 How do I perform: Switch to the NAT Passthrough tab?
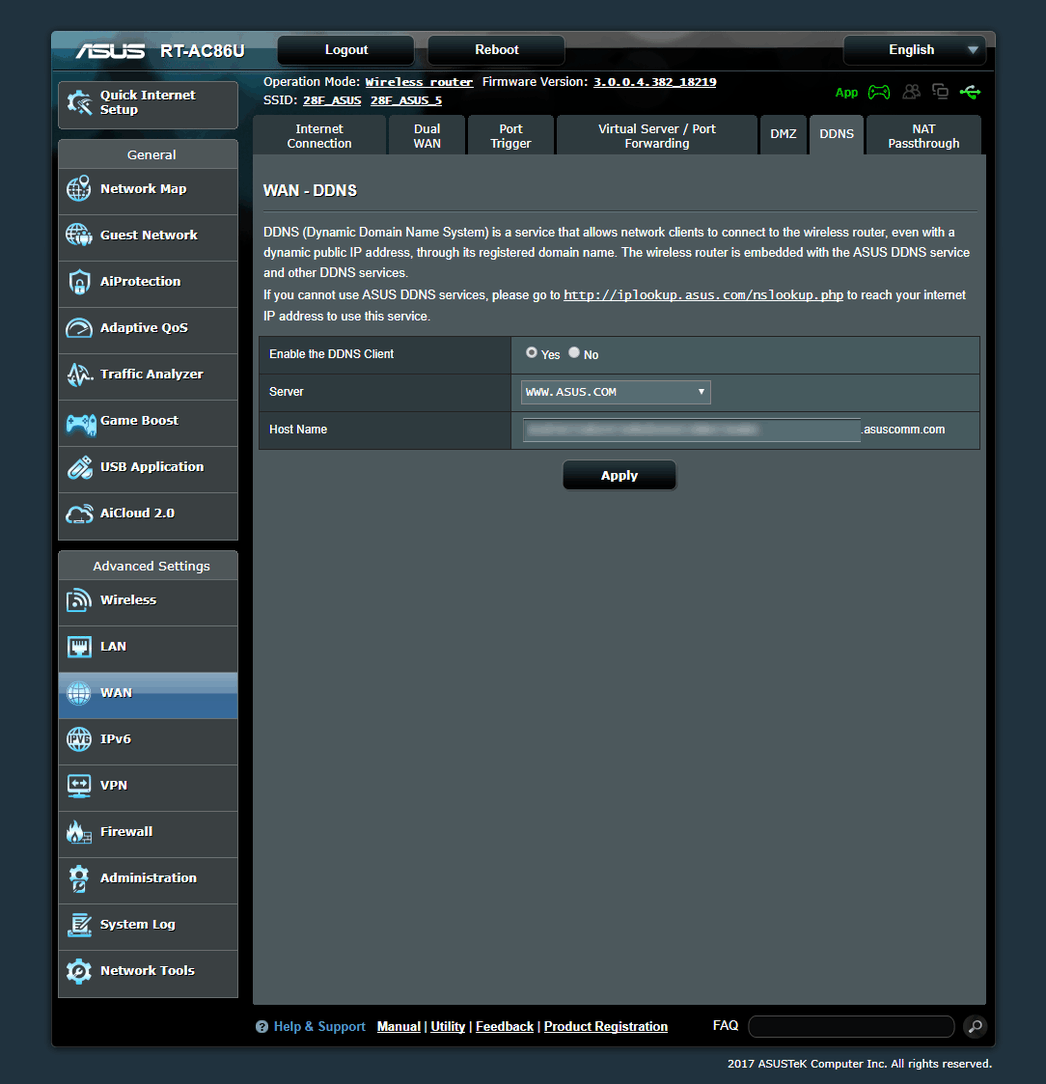click(924, 136)
